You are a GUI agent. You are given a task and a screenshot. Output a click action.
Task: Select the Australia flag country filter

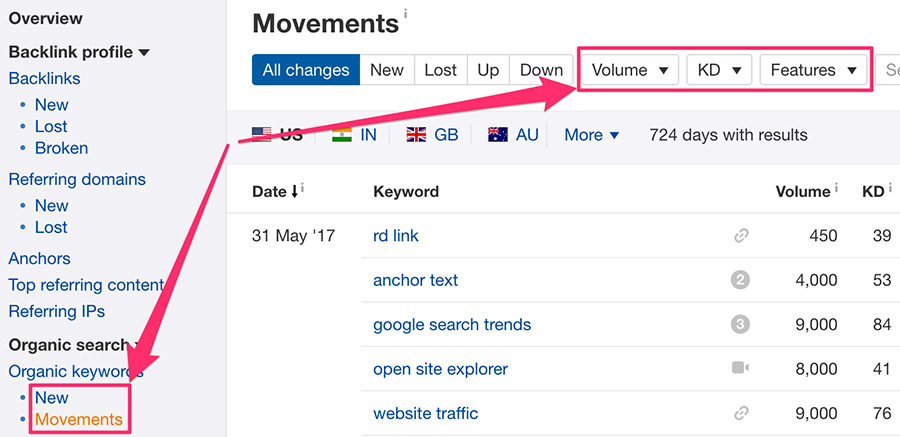513,134
